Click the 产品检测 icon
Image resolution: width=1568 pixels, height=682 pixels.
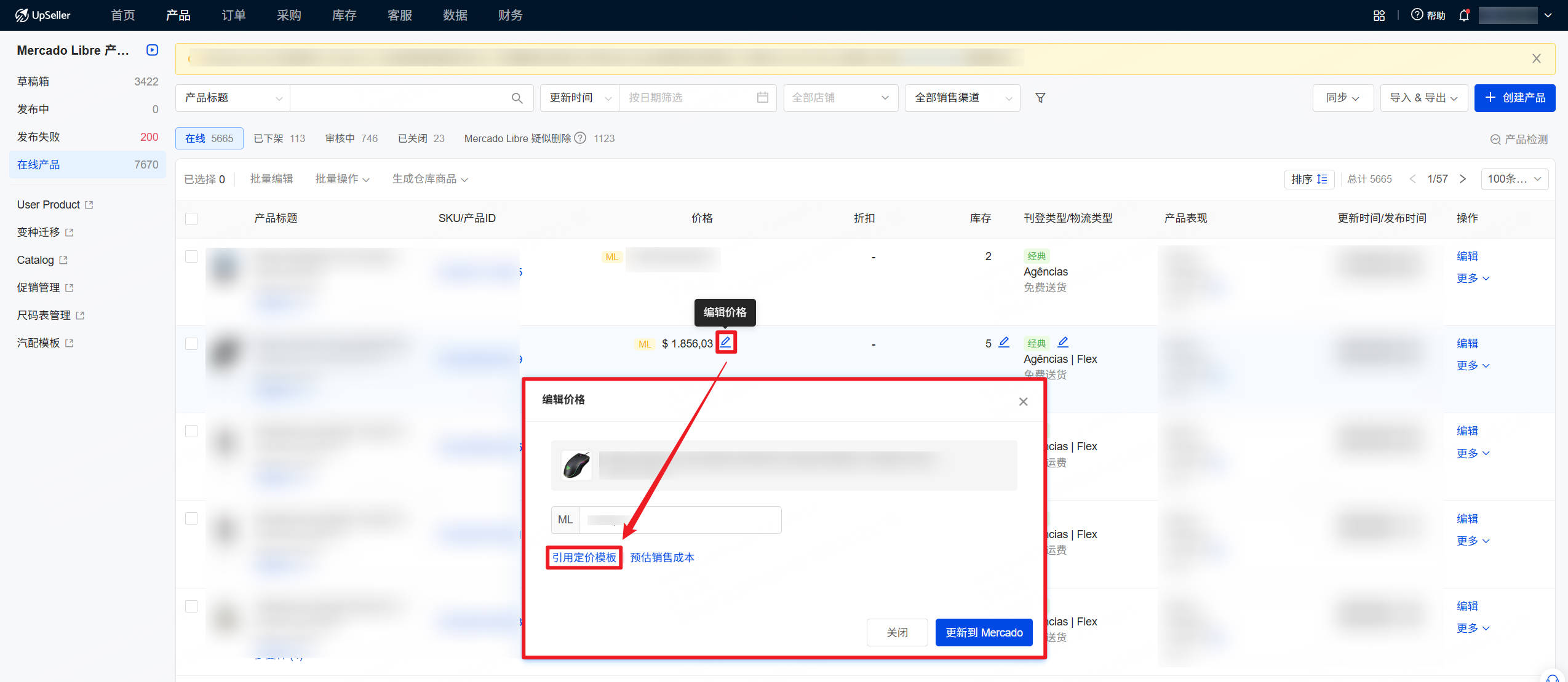tap(1495, 140)
